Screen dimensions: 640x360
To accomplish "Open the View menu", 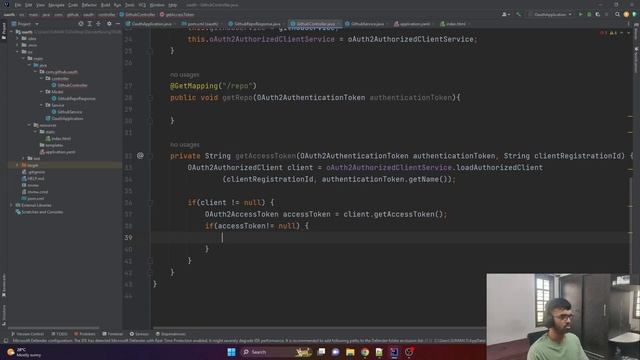I will click(40, 5).
